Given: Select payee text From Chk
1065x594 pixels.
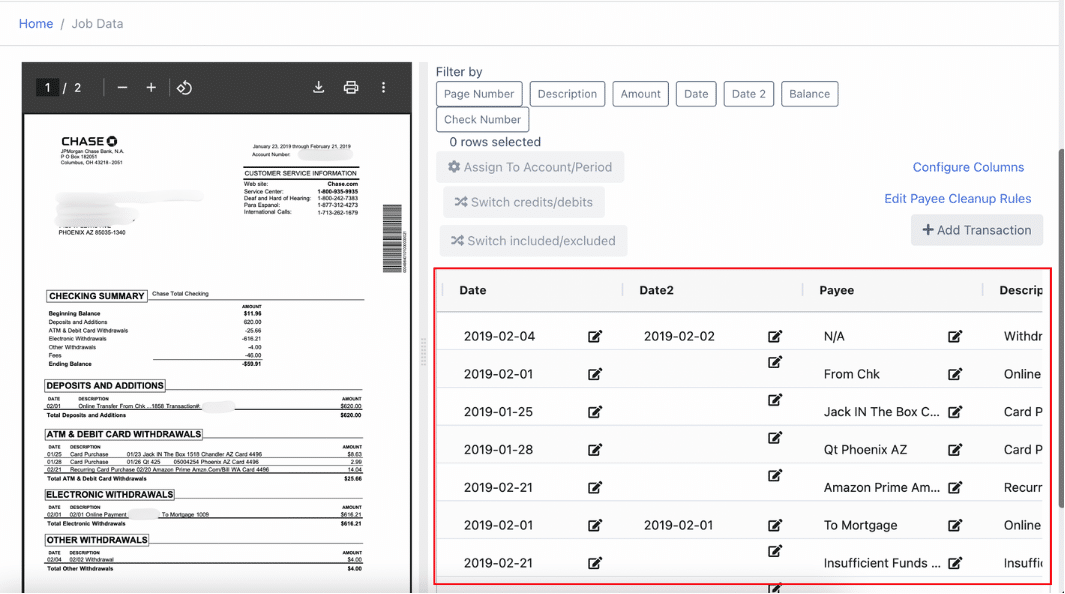Looking at the screenshot, I should 852,374.
